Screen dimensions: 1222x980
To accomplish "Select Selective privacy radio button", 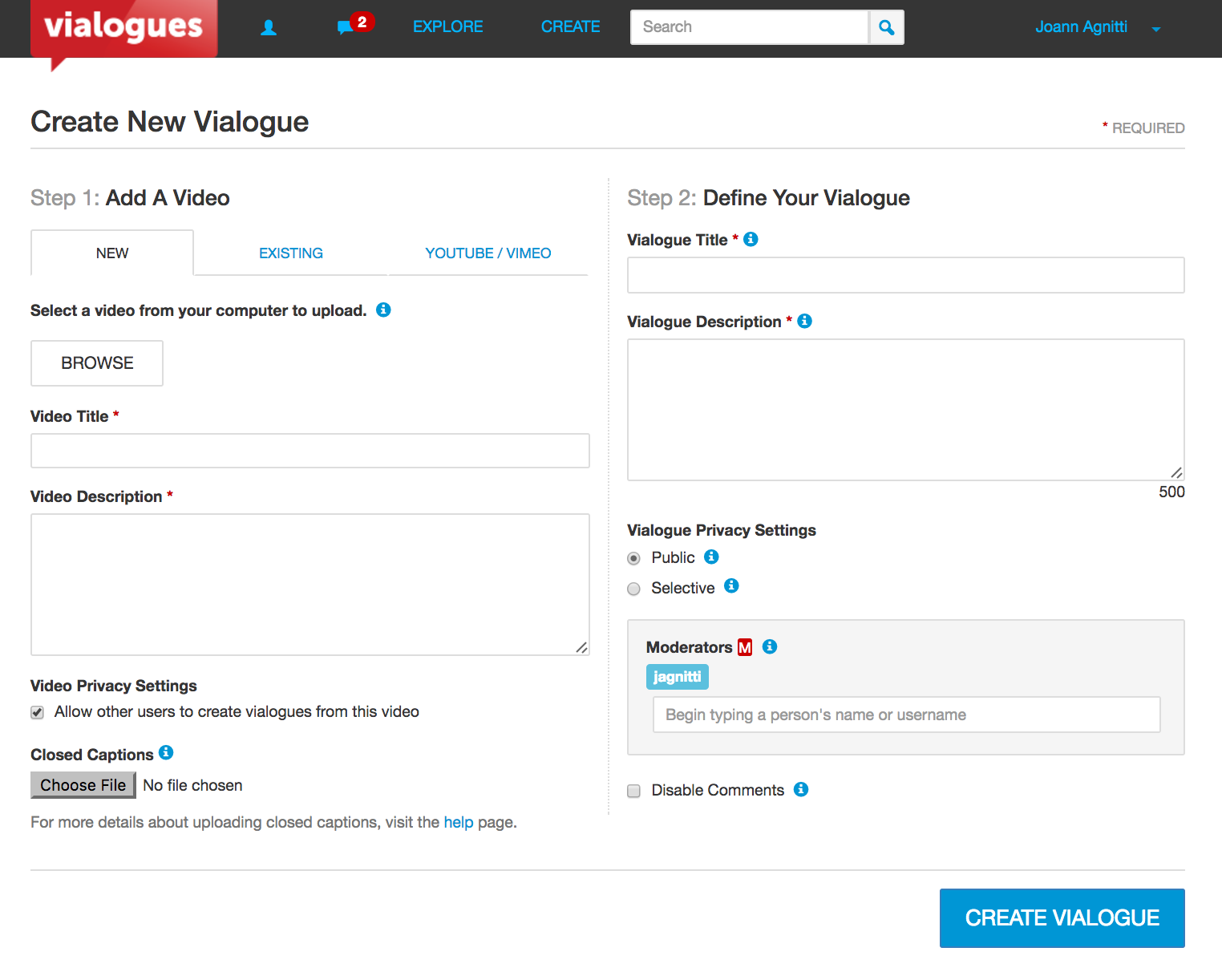I will pyautogui.click(x=633, y=589).
